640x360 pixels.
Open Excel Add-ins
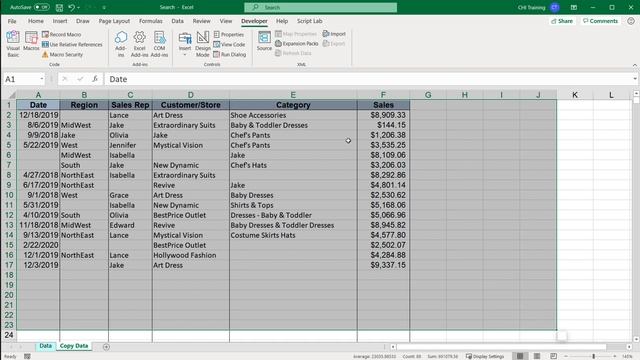[140, 44]
